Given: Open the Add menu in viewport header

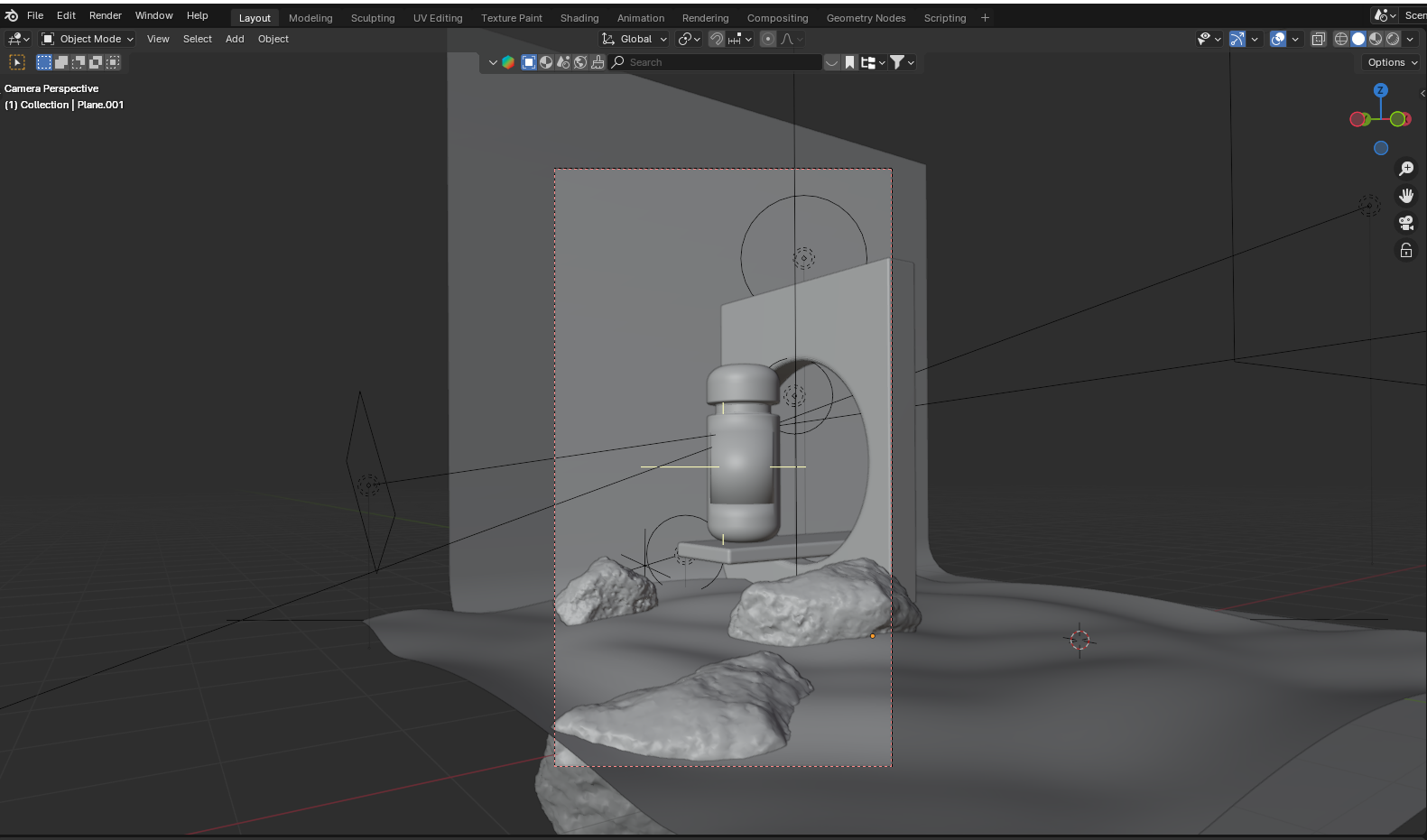Looking at the screenshot, I should pyautogui.click(x=235, y=39).
